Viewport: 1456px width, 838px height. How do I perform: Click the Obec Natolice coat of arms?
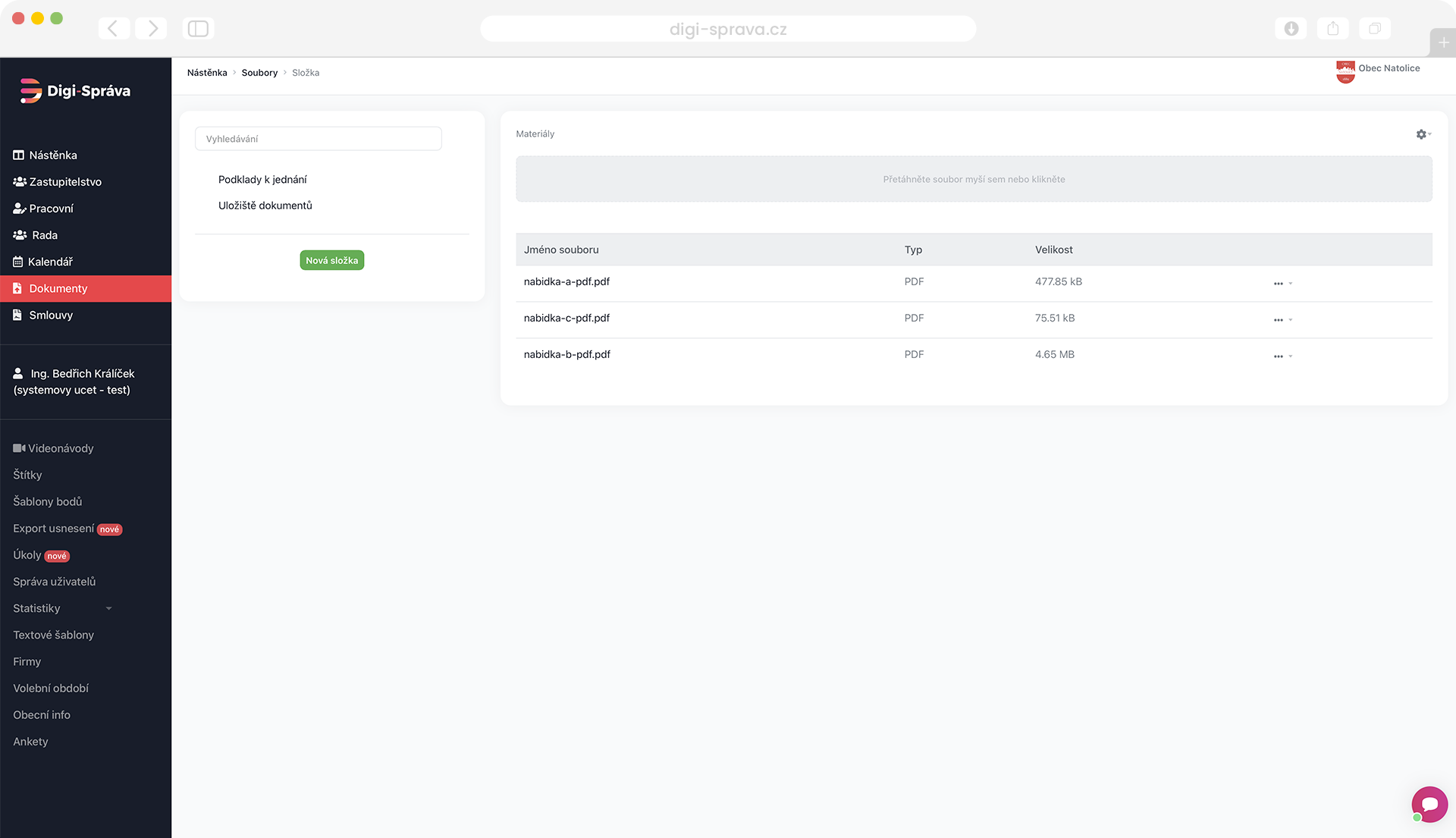coord(1345,71)
